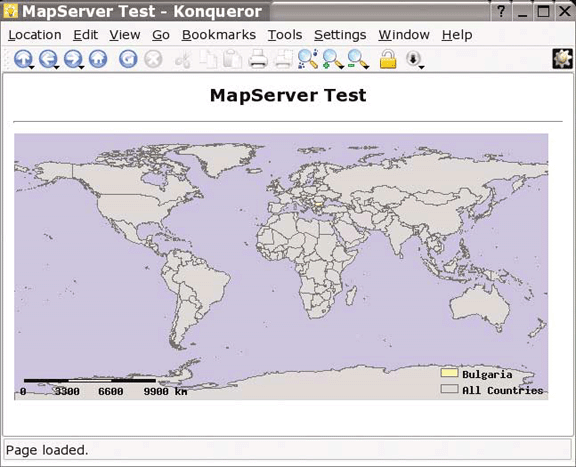
Task: Go forward with the Forward arrow icon
Action: tap(73, 59)
